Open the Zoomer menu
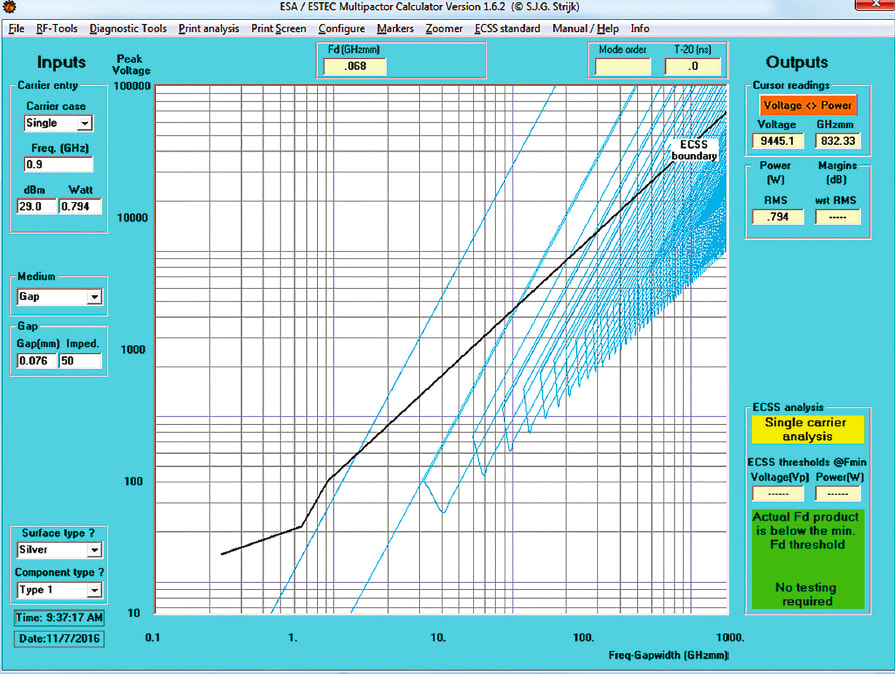The height and width of the screenshot is (674, 895). pyautogui.click(x=444, y=29)
